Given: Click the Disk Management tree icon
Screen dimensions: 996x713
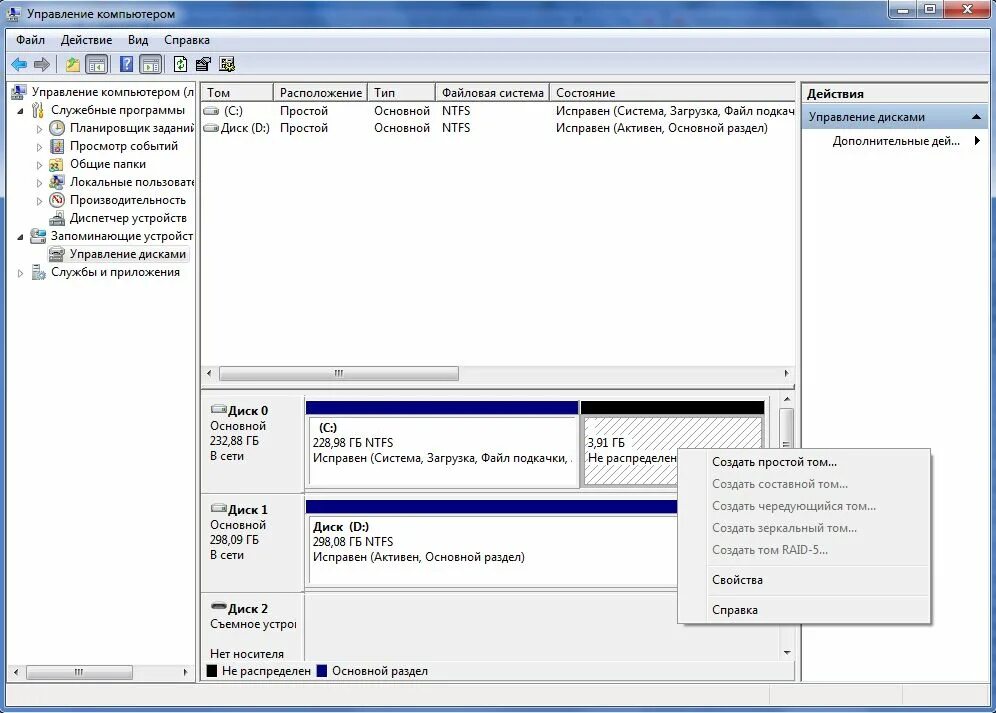Looking at the screenshot, I should click(x=57, y=254).
